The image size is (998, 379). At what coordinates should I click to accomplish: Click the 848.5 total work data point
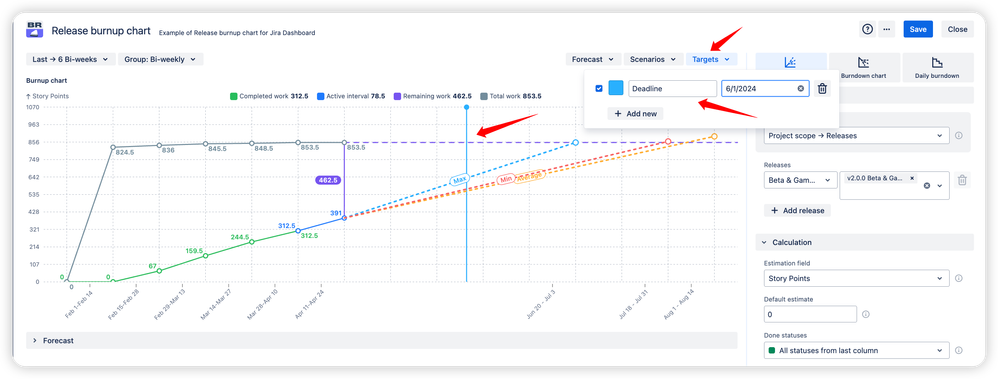point(251,143)
